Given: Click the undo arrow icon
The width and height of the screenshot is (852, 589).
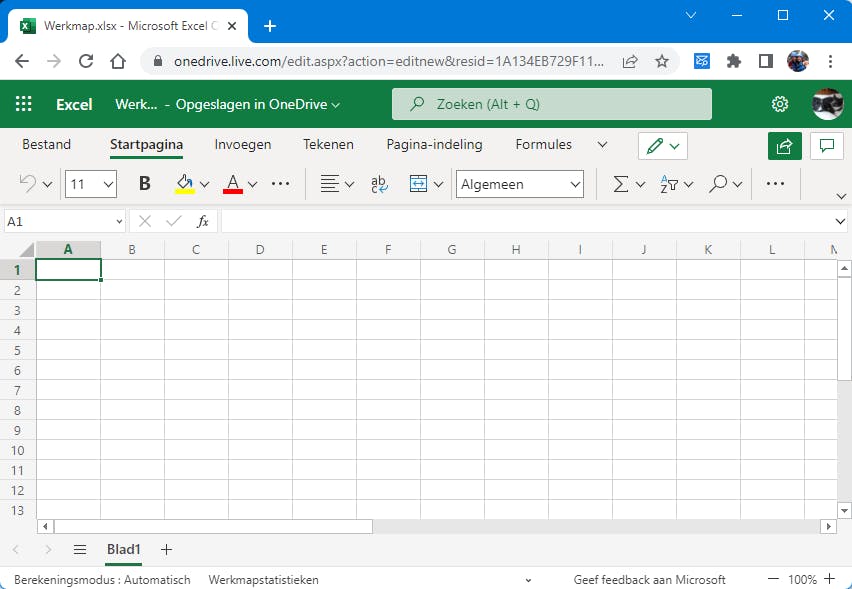Looking at the screenshot, I should [x=28, y=183].
